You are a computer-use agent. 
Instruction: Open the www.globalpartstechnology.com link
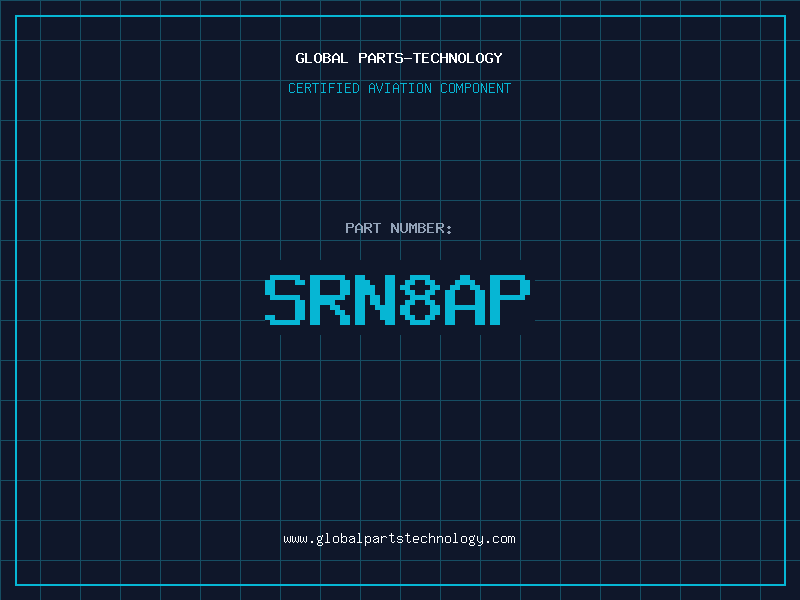(399, 539)
